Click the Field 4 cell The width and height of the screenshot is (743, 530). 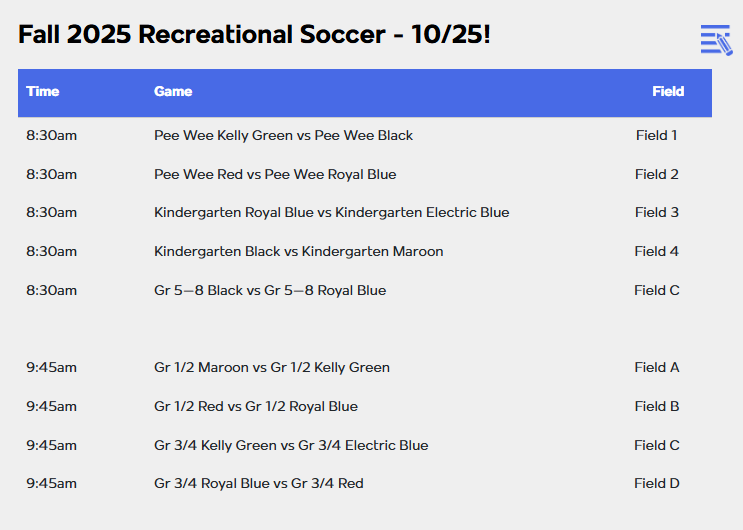pos(657,252)
